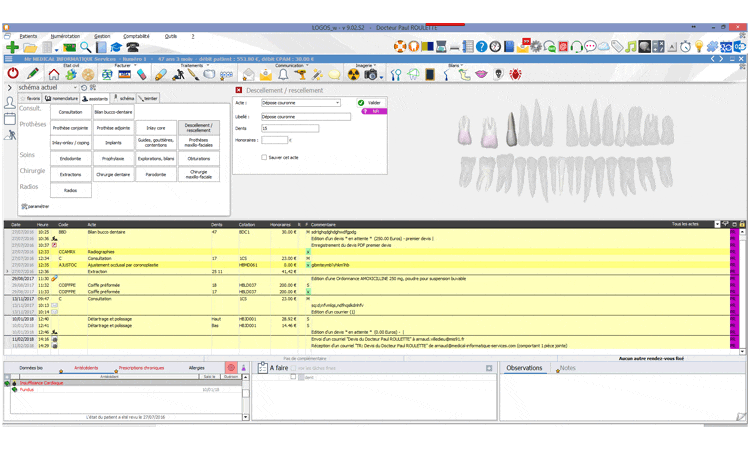Tick the checkbox in the 'A faire' list
Image resolution: width=750 pixels, height=450 pixels.
click(293, 377)
